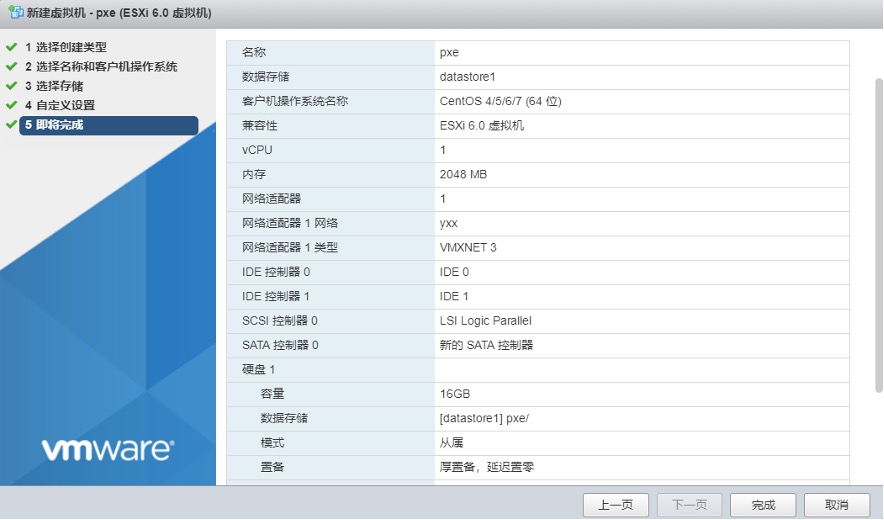Click the greyed-out 下一页 button
The height and width of the screenshot is (520, 884).
click(689, 505)
